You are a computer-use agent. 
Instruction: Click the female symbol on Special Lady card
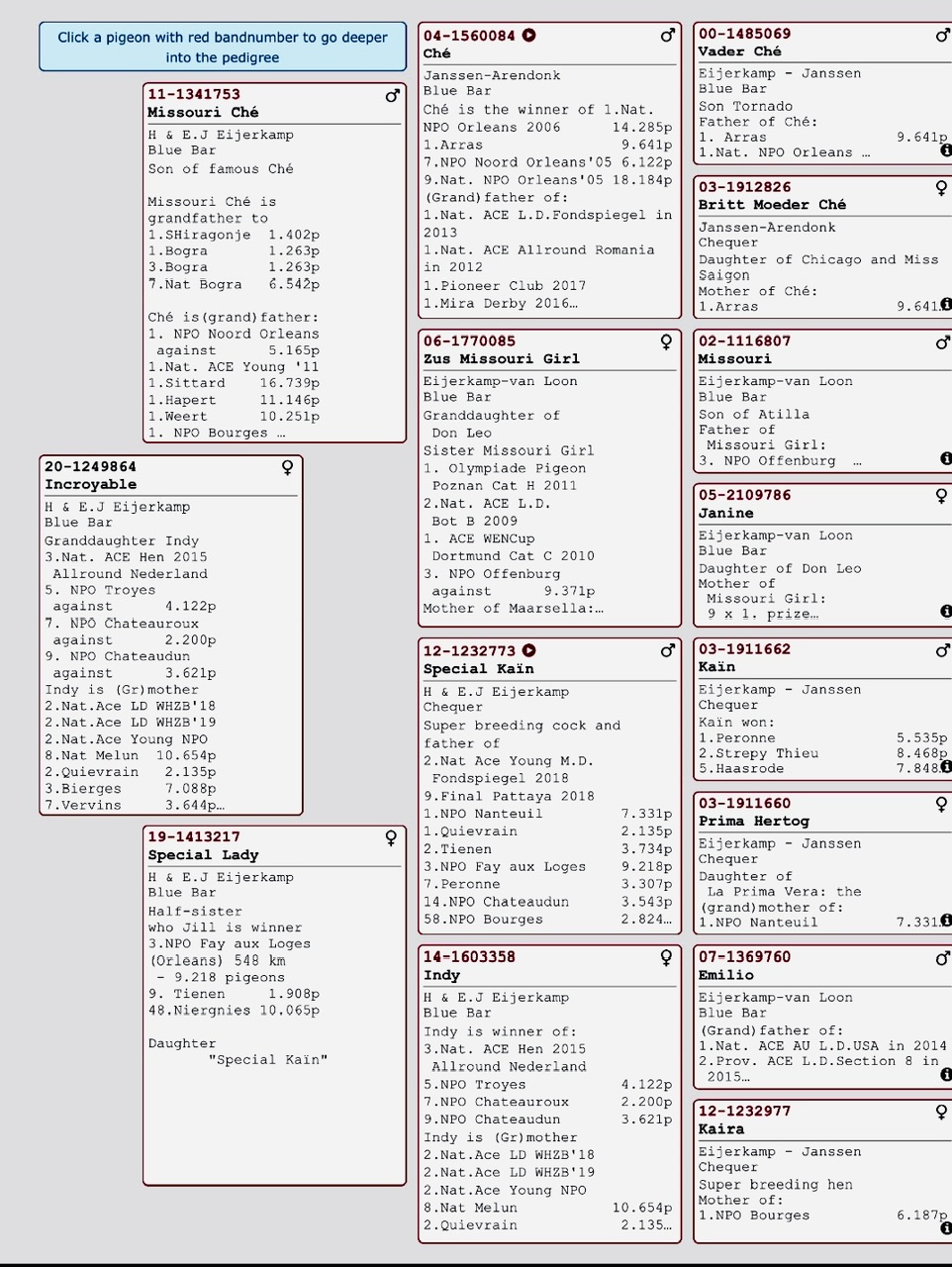(391, 838)
